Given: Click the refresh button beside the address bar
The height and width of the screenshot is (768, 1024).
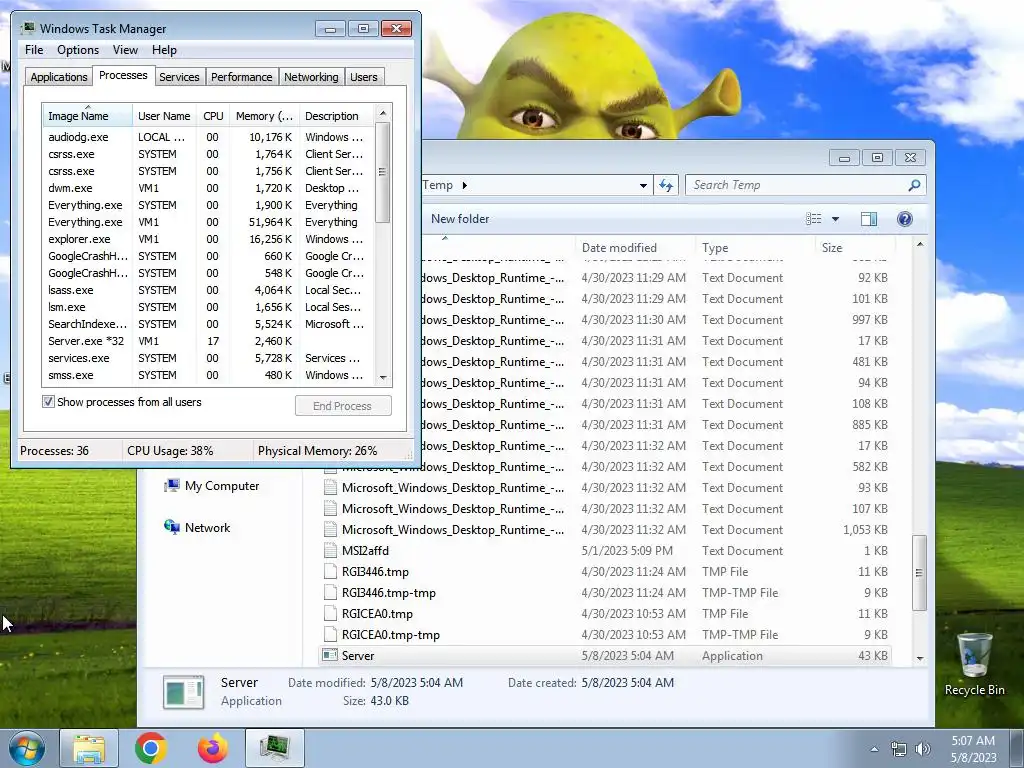Looking at the screenshot, I should [x=666, y=185].
